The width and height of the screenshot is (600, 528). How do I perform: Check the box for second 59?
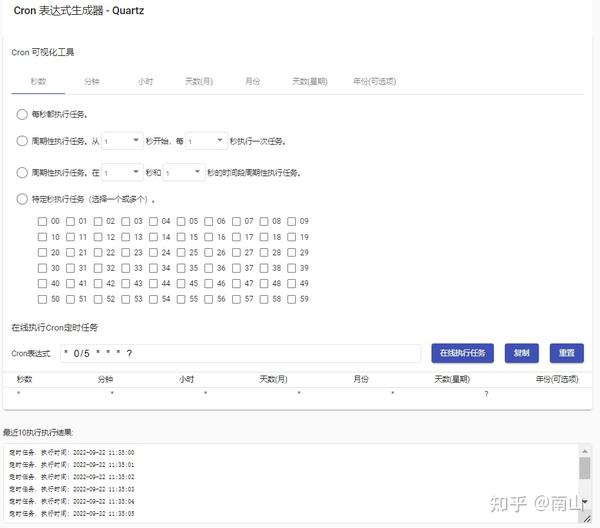pos(292,299)
